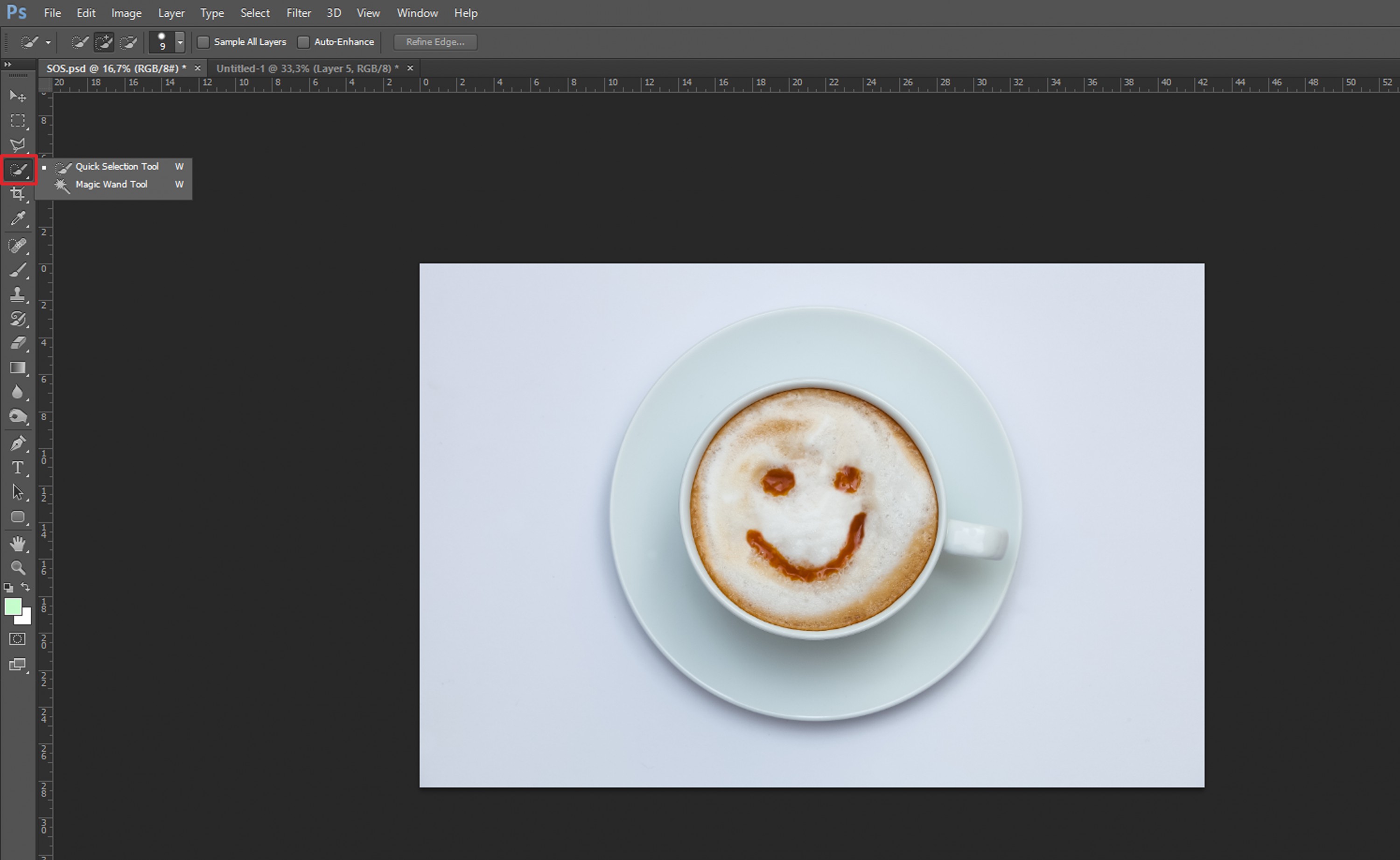Viewport: 1400px width, 860px height.
Task: Select the Eraser tool
Action: tap(18, 343)
